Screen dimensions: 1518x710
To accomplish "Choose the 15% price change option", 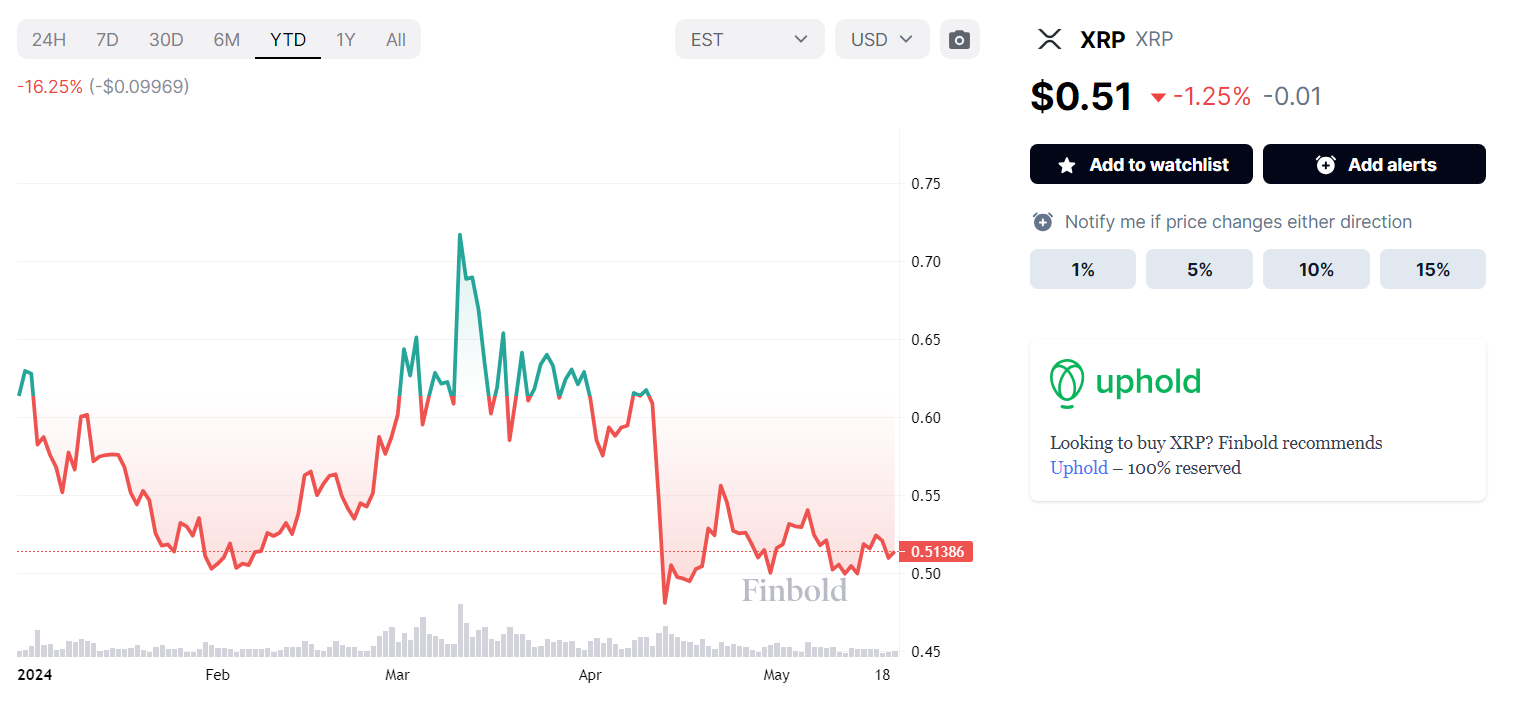I will coord(1432,269).
